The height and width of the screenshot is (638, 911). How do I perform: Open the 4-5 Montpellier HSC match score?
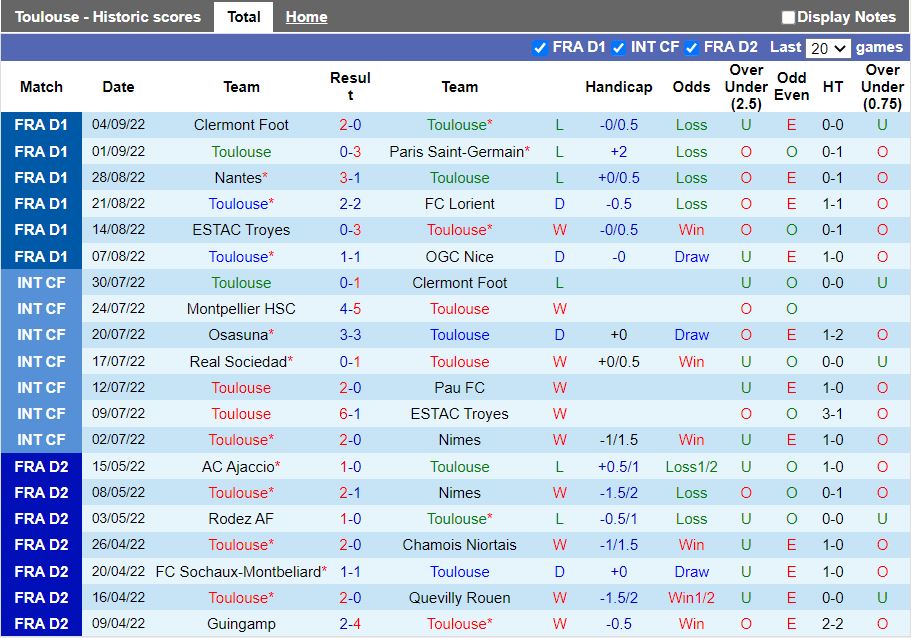[350, 309]
